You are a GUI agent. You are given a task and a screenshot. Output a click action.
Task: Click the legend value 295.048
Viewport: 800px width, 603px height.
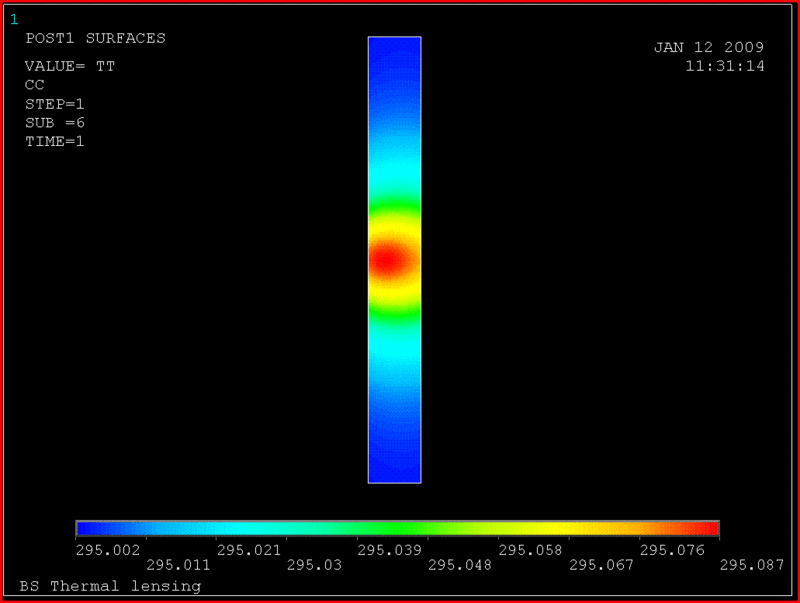click(x=460, y=565)
